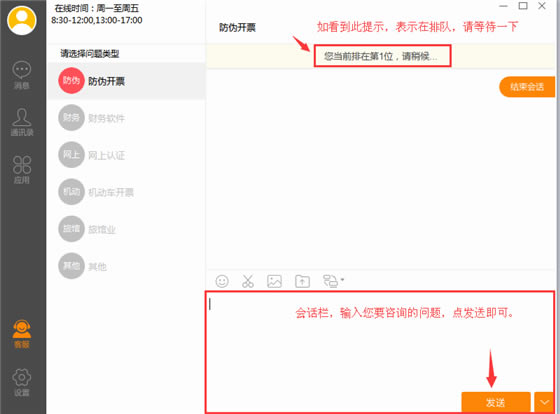Select 财务软件 question type

click(x=127, y=118)
